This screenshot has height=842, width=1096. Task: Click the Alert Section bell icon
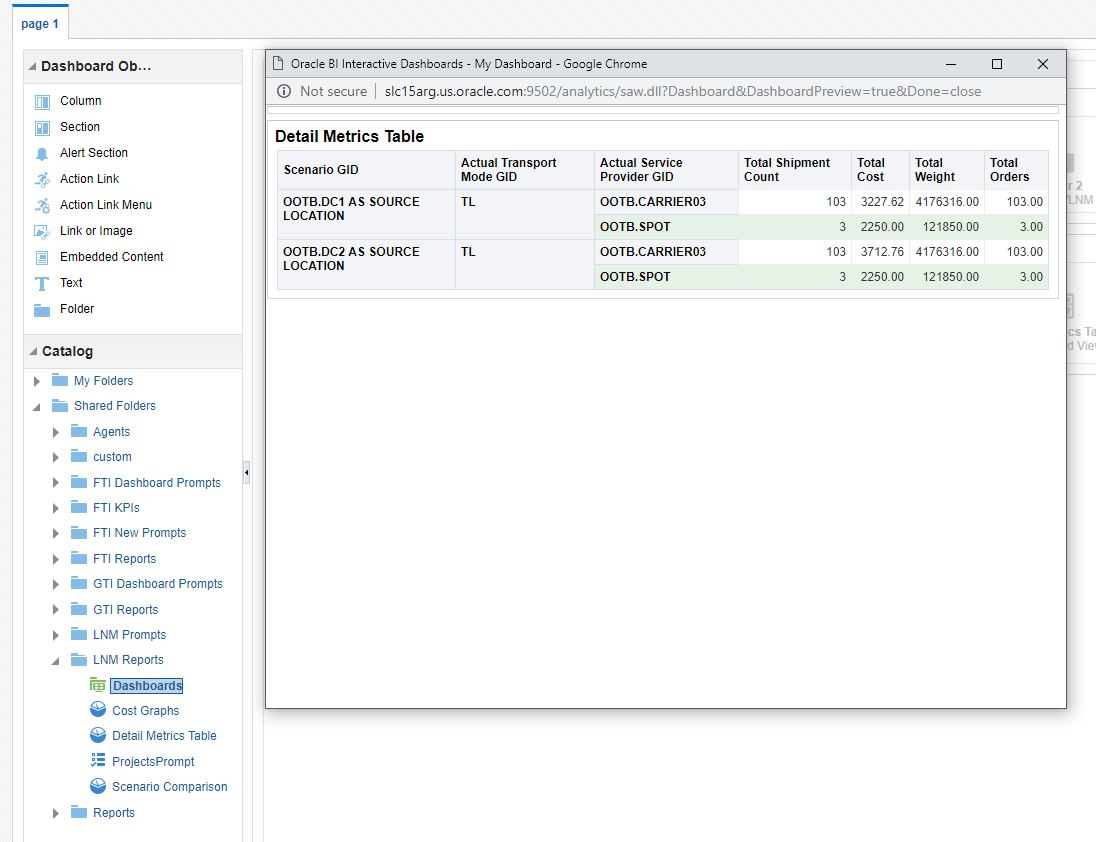(x=42, y=153)
